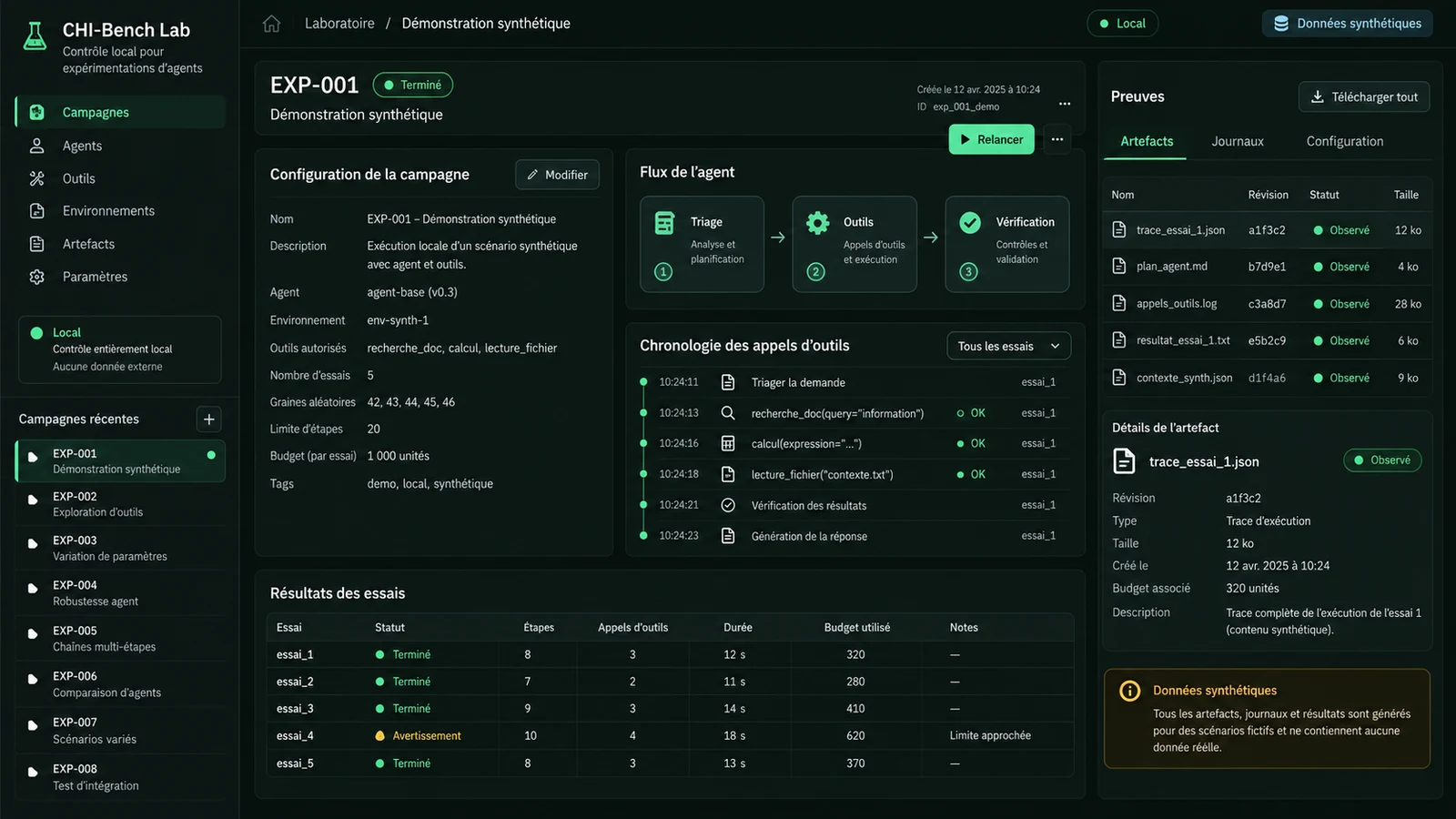Click the home icon in the breadcrumb
Screen dimensions: 1456x819
tap(271, 24)
